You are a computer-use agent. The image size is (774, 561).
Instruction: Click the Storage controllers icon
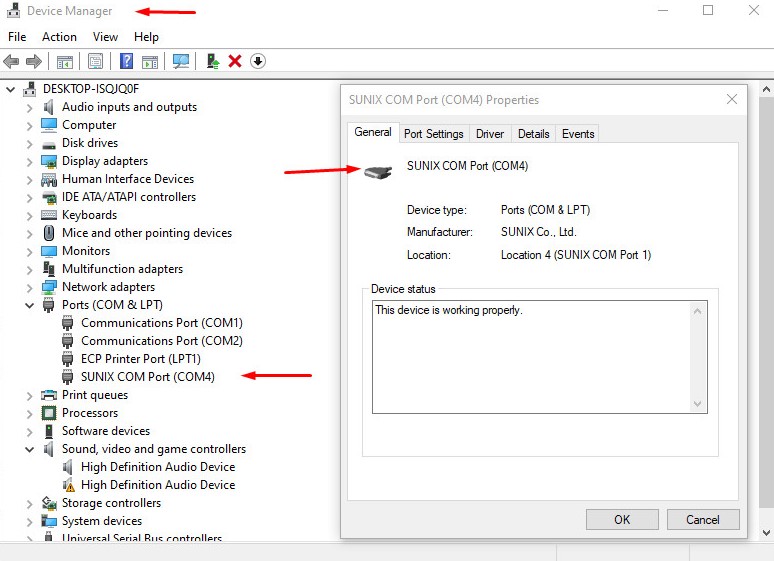pos(49,503)
